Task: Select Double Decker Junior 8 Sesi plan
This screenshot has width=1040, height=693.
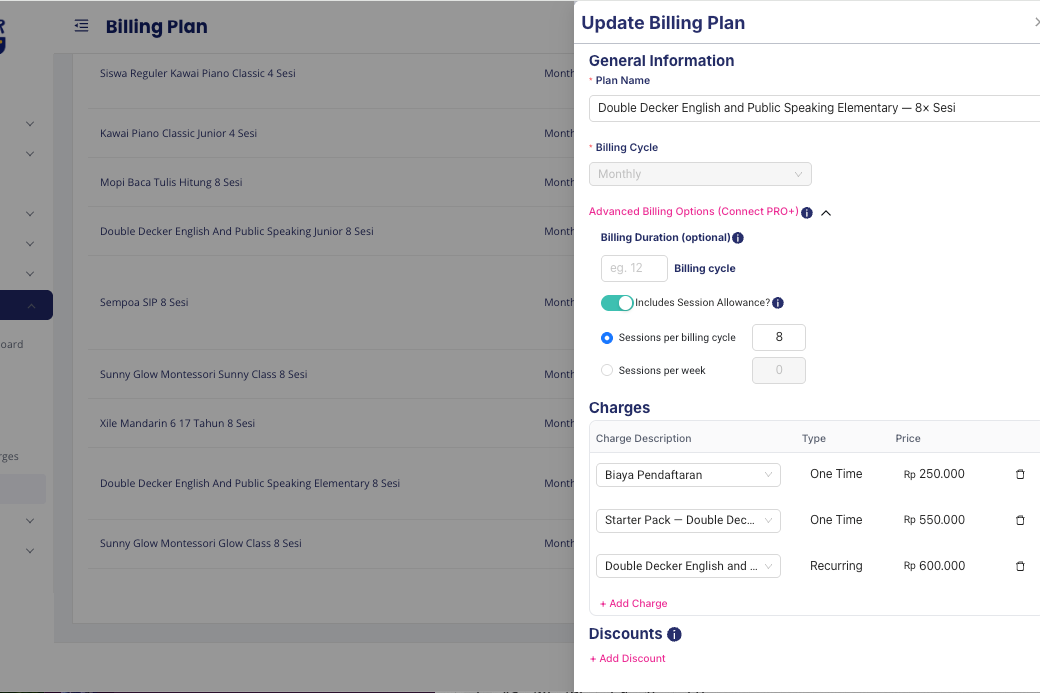Action: pyautogui.click(x=237, y=231)
